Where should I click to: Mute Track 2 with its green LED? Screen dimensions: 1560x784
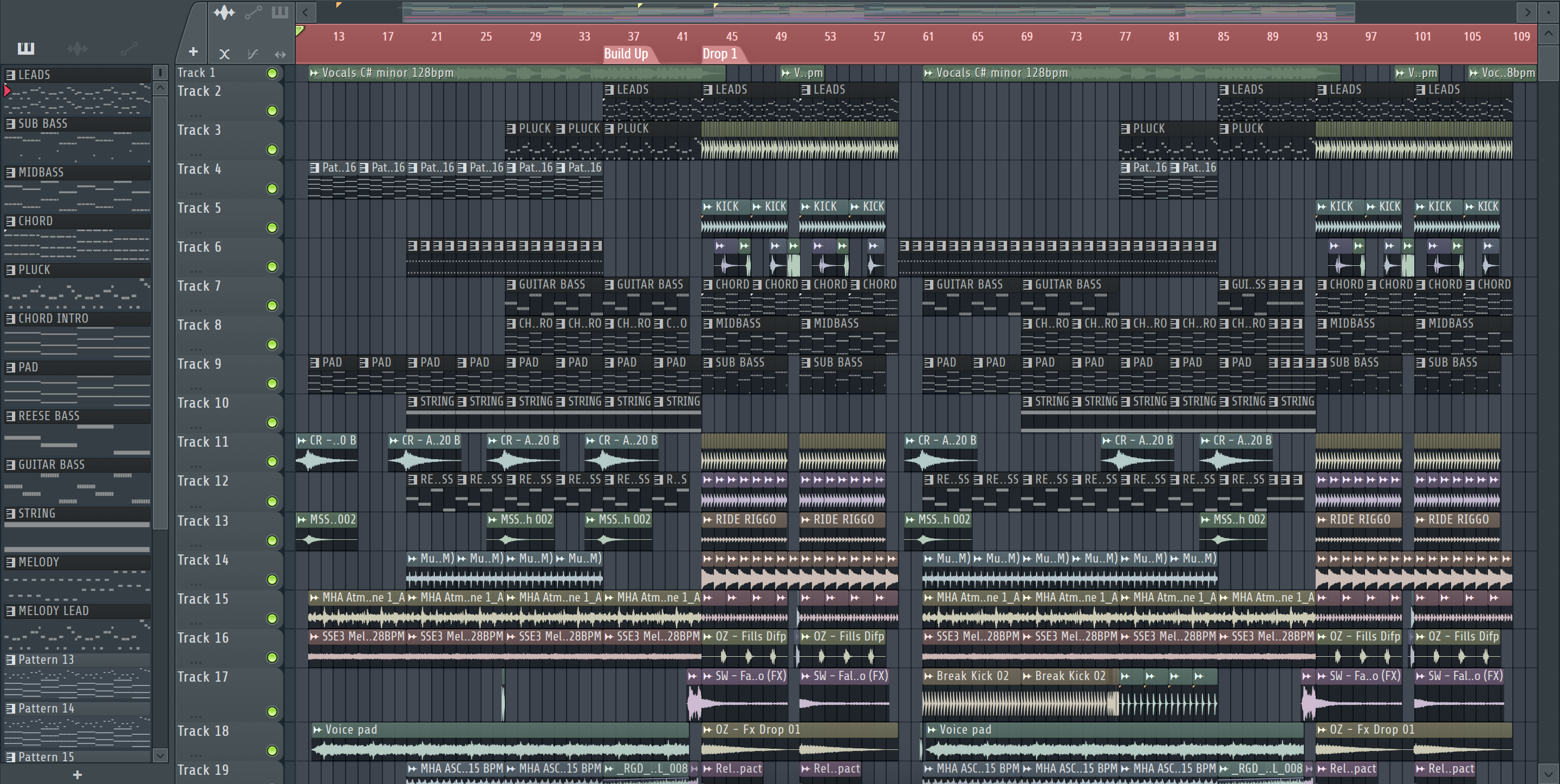pos(272,111)
